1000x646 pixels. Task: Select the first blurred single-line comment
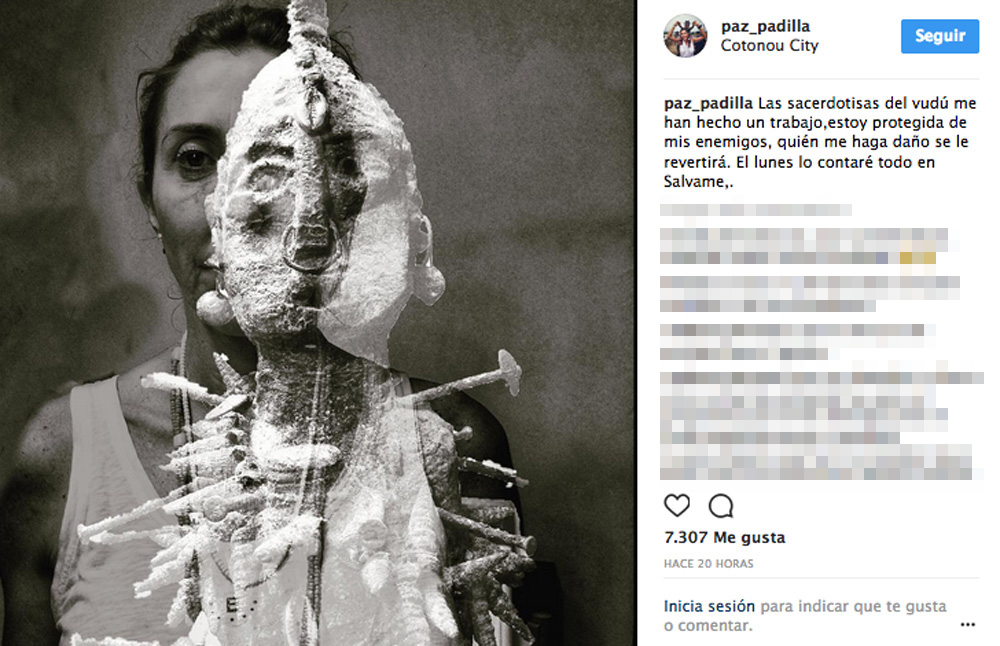(x=756, y=210)
